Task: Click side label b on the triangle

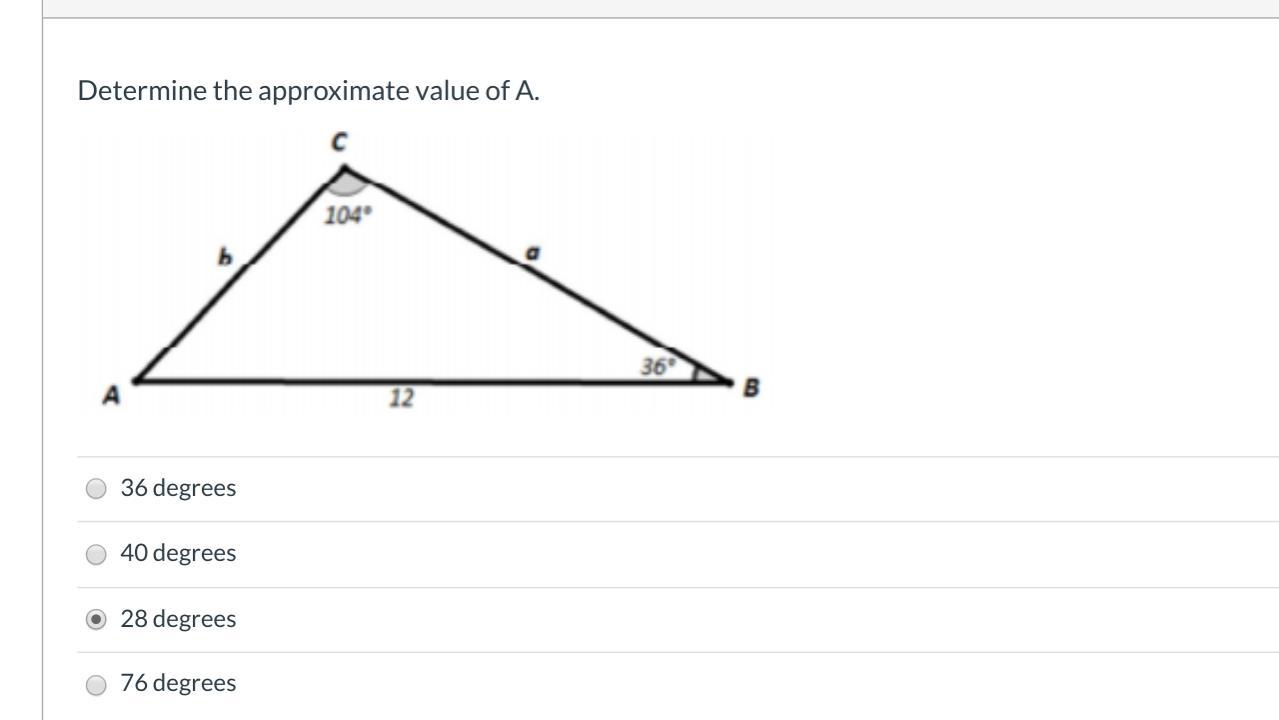Action: (225, 257)
